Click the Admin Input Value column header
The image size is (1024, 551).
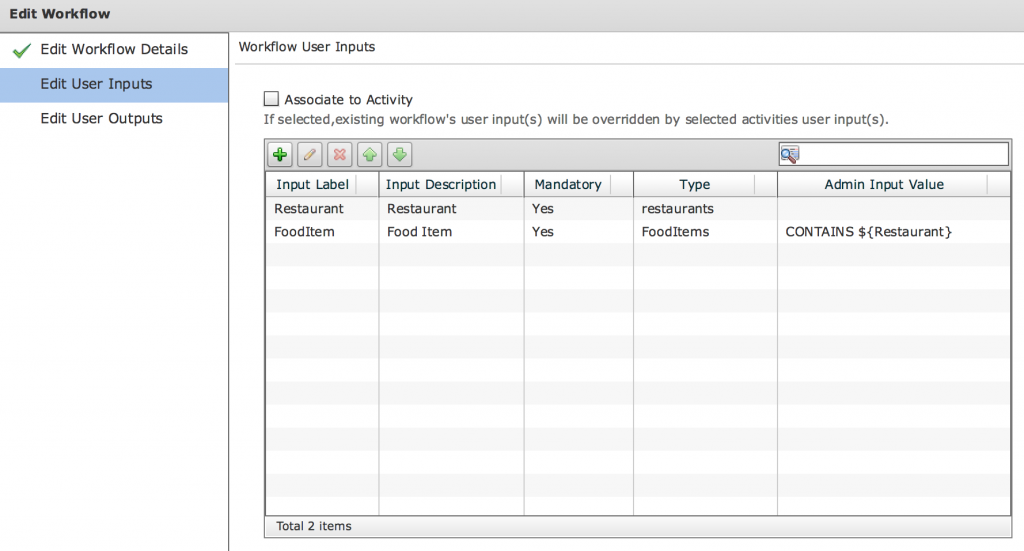[x=884, y=184]
